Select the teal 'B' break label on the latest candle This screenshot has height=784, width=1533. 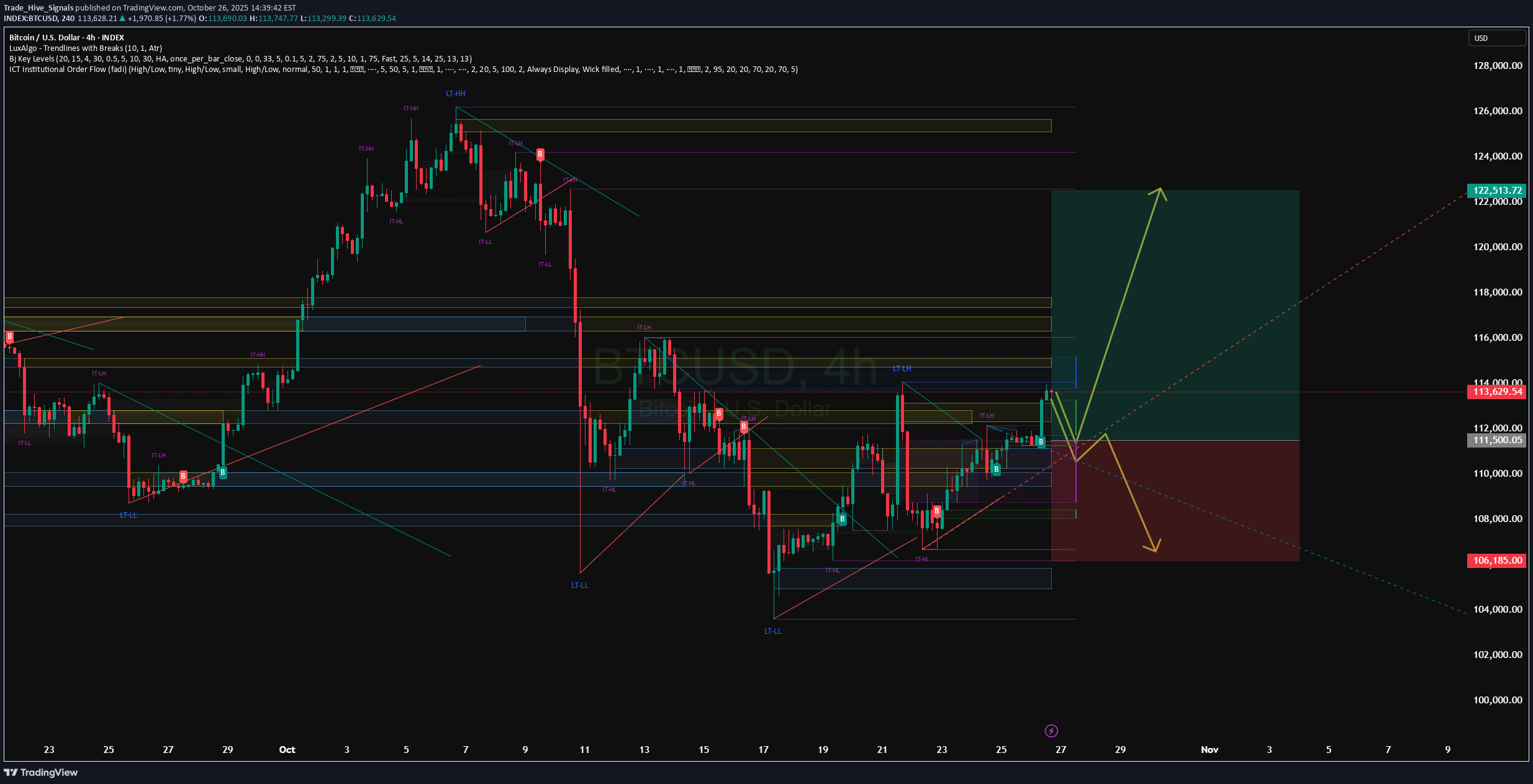1041,441
